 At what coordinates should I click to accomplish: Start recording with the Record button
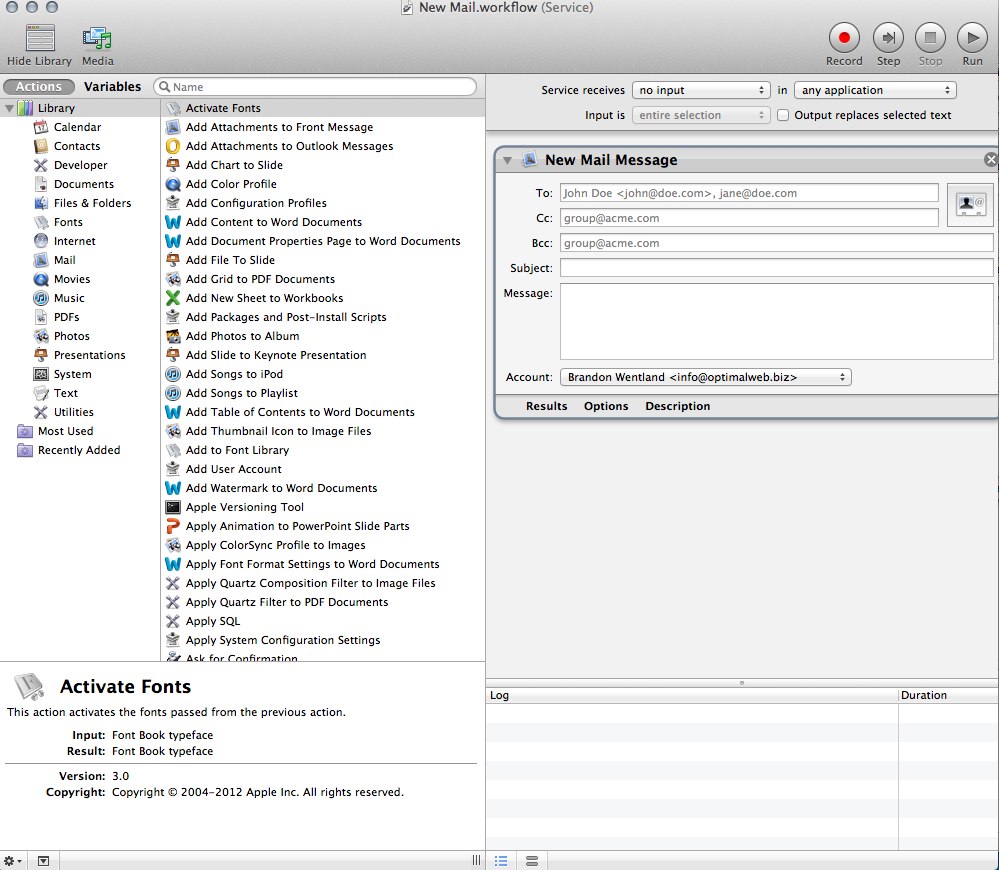click(844, 38)
